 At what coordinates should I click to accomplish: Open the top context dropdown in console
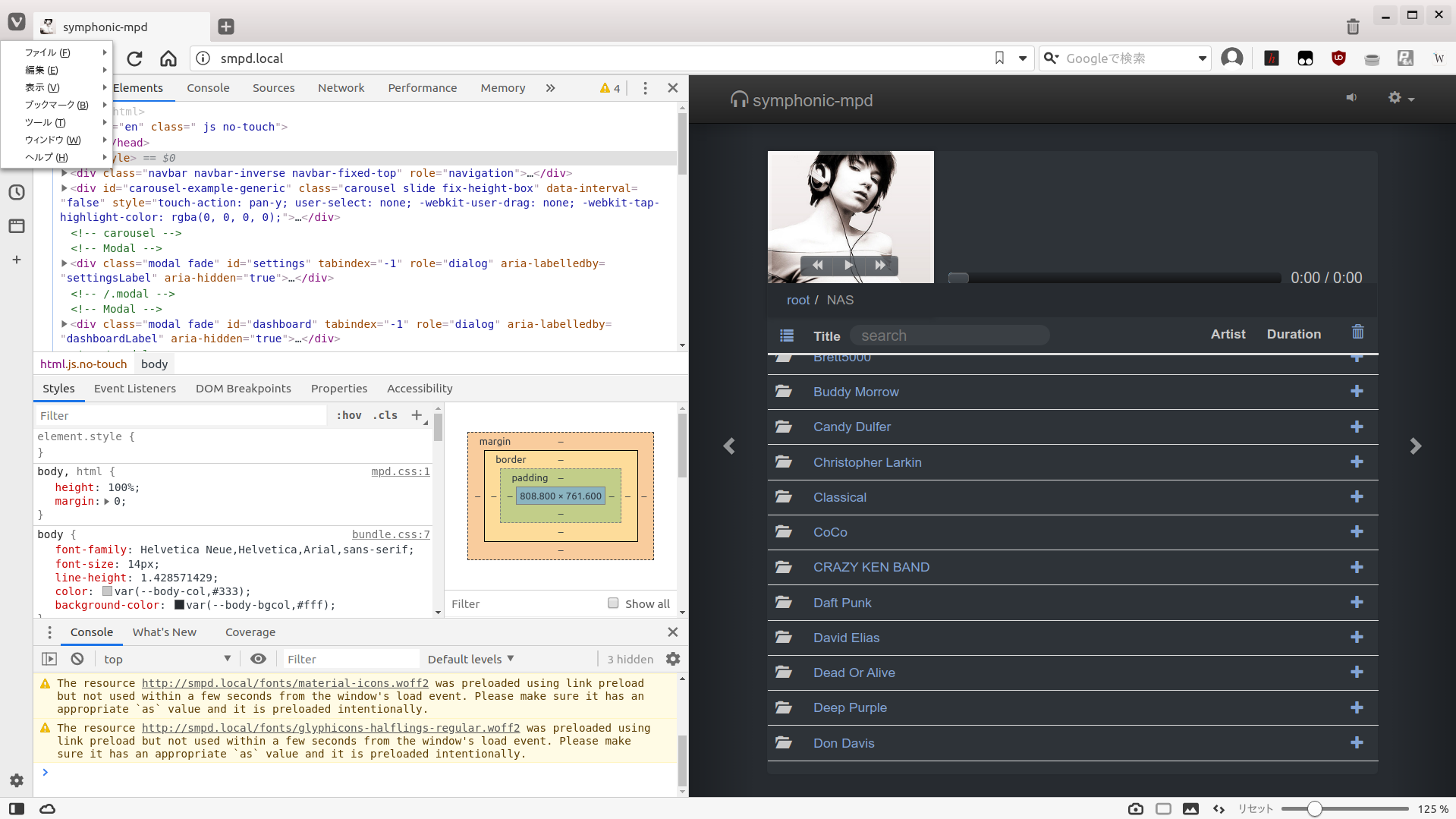pyautogui.click(x=167, y=659)
